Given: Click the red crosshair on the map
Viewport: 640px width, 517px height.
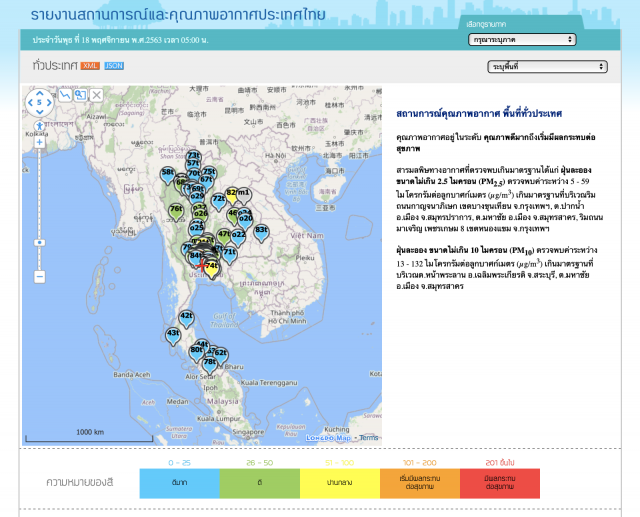Looking at the screenshot, I should click(202, 266).
